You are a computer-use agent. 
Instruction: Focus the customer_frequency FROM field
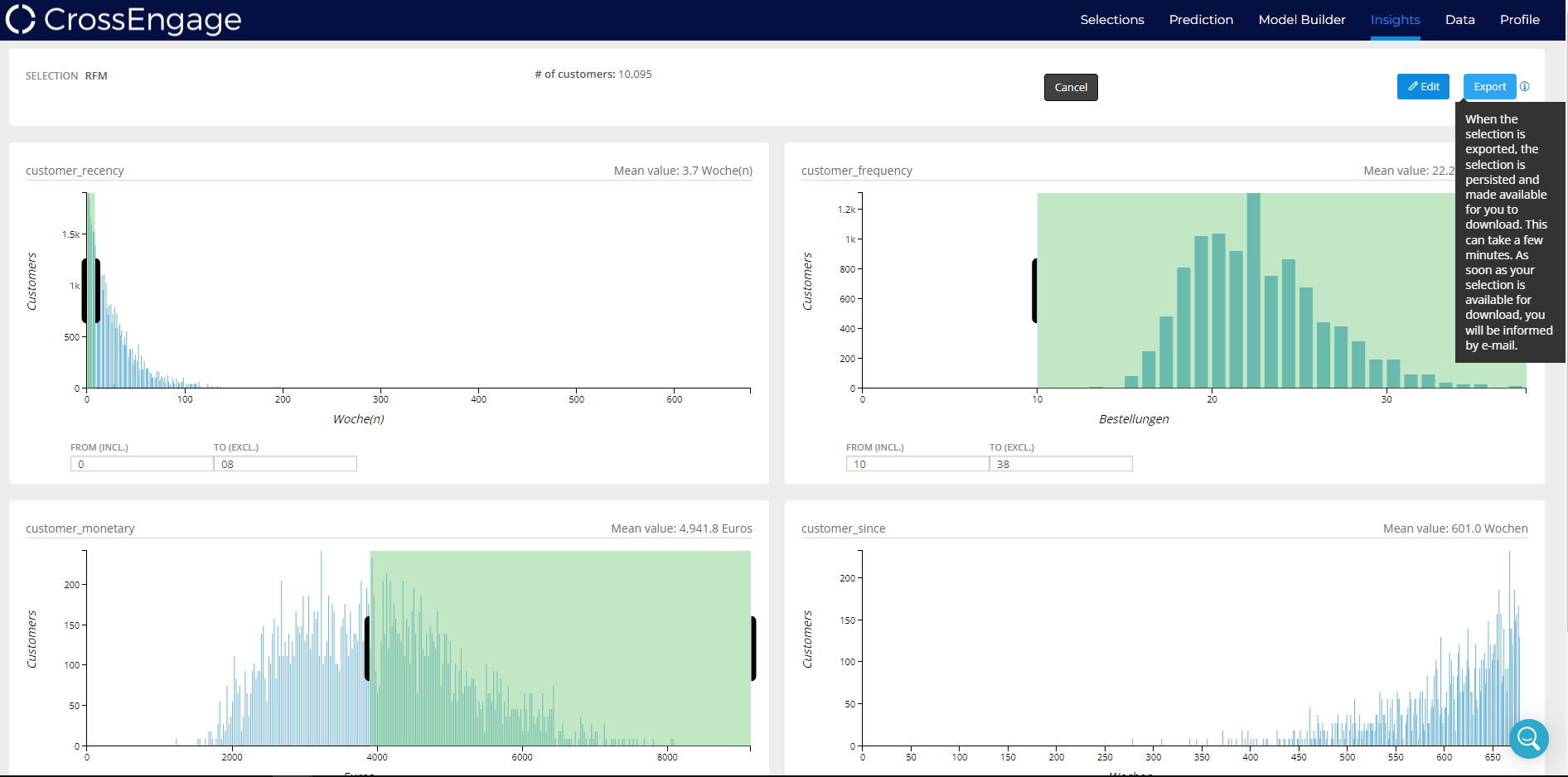pyautogui.click(x=917, y=464)
